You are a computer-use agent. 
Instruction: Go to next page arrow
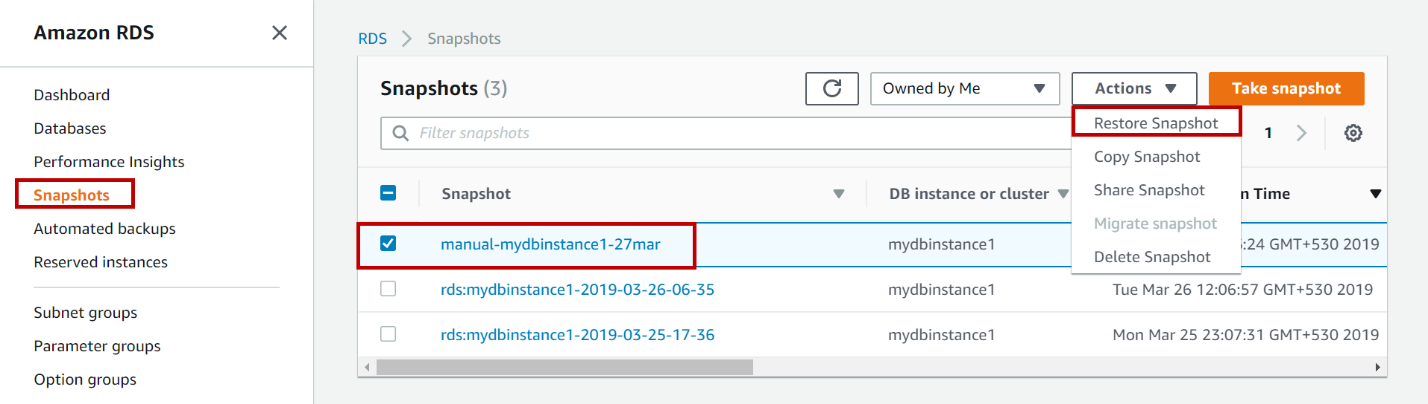[x=1301, y=133]
